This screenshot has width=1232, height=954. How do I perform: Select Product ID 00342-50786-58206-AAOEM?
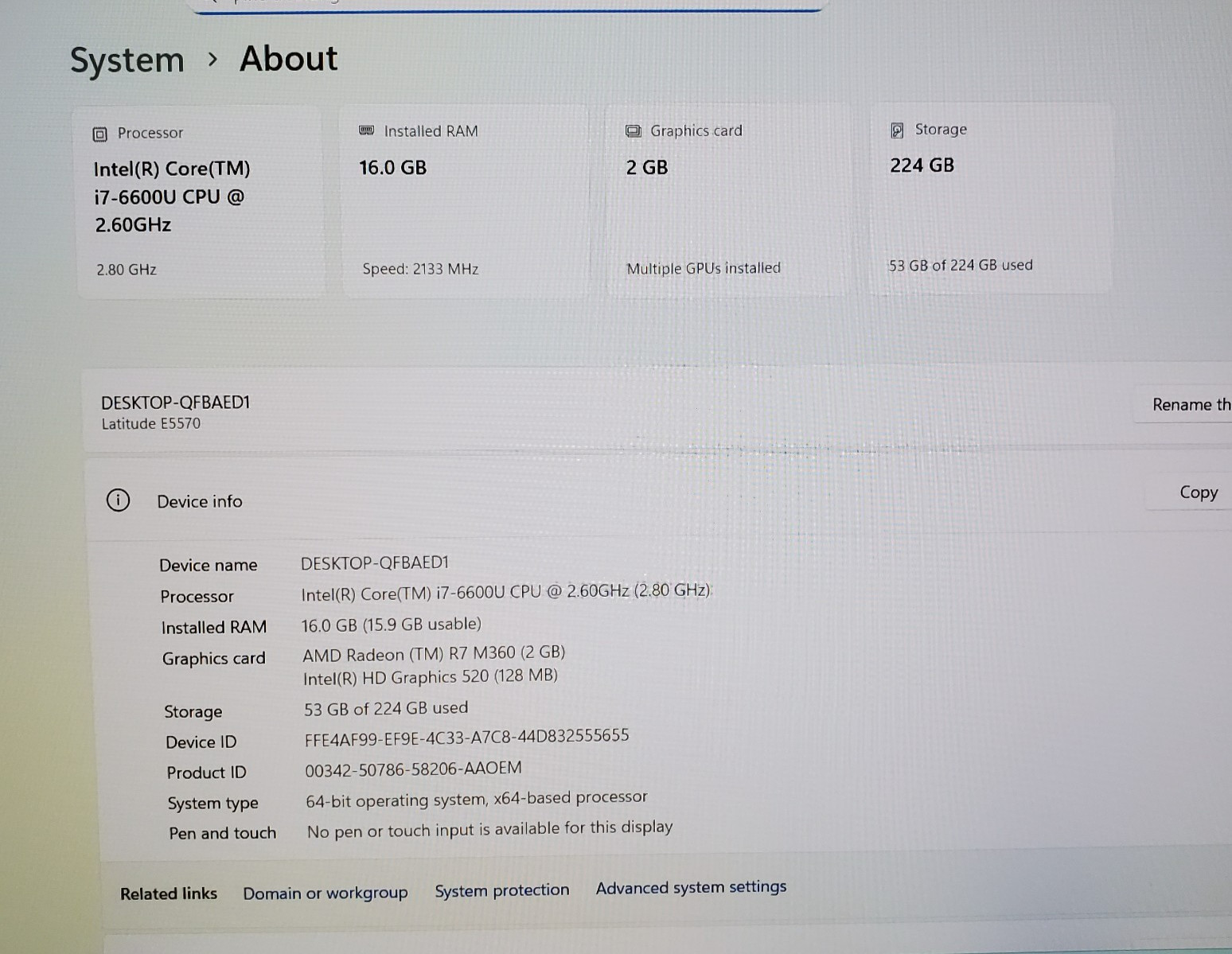click(x=414, y=769)
